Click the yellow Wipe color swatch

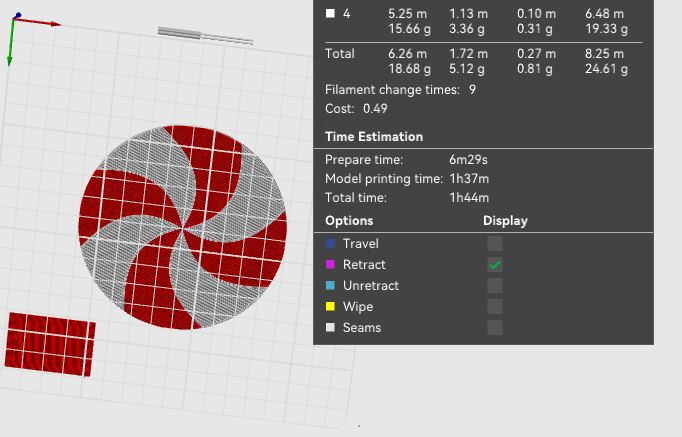pyautogui.click(x=330, y=307)
